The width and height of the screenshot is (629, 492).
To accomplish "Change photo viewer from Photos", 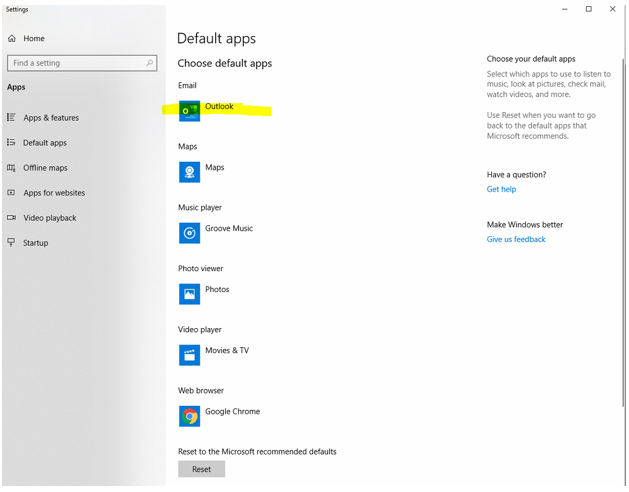I will 217,289.
